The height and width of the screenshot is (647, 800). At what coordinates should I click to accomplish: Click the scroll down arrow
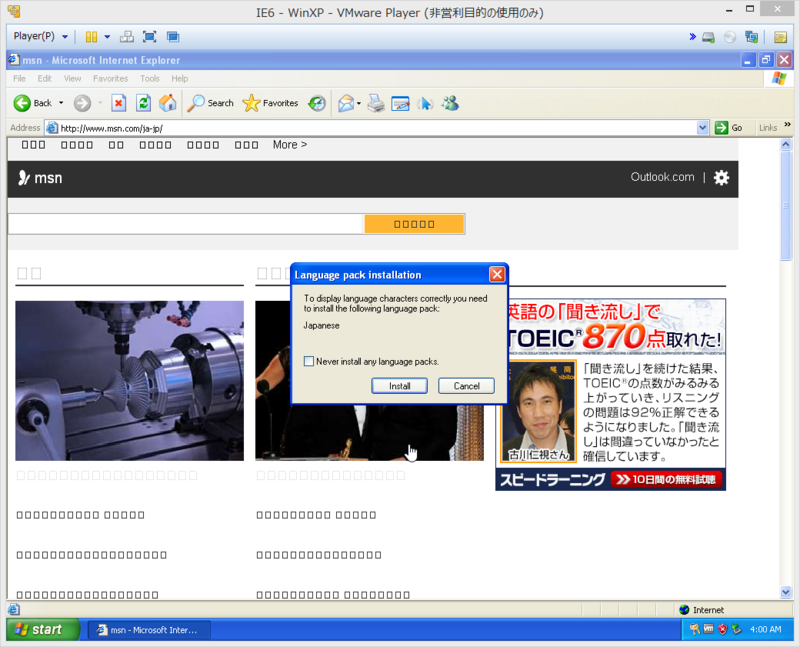(x=786, y=592)
